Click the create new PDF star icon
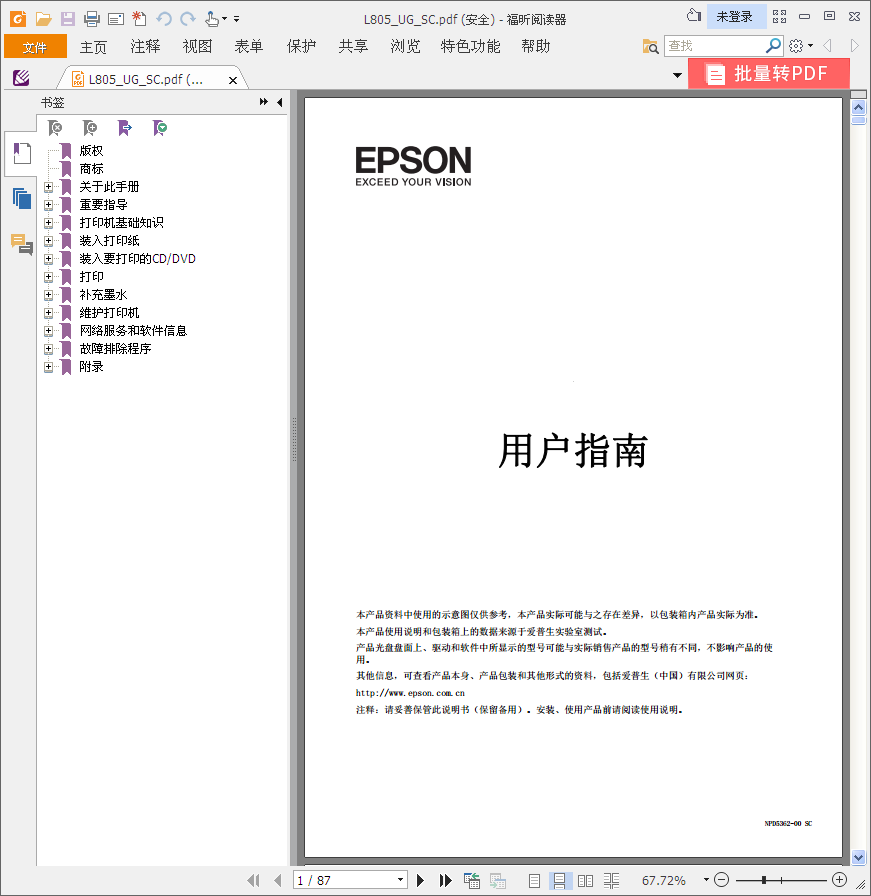 click(x=139, y=19)
